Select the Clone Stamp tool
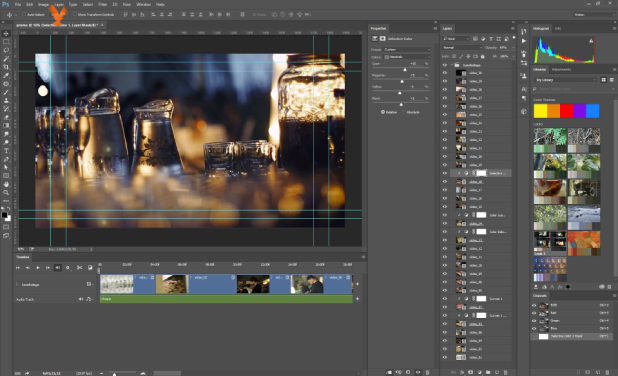This screenshot has height=376, width=618. click(x=6, y=101)
